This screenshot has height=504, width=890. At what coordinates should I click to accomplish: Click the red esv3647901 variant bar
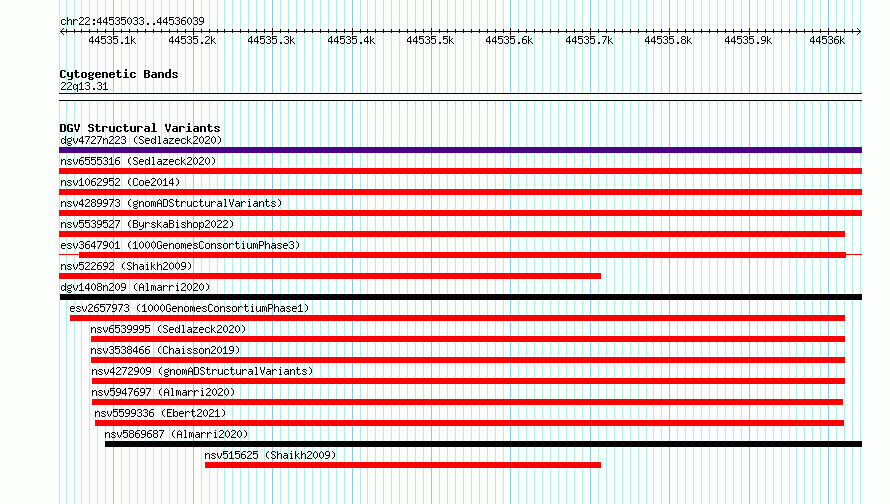(463, 255)
